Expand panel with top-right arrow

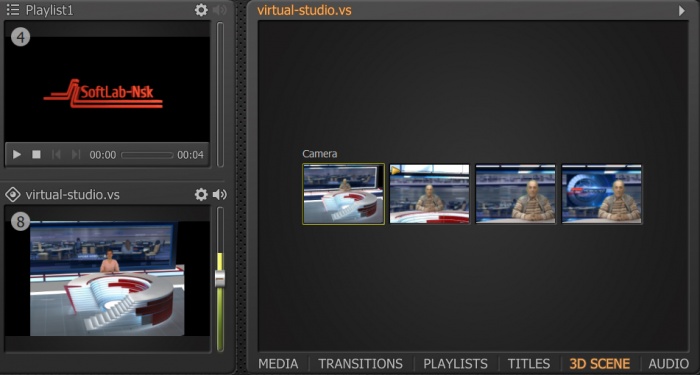click(682, 10)
